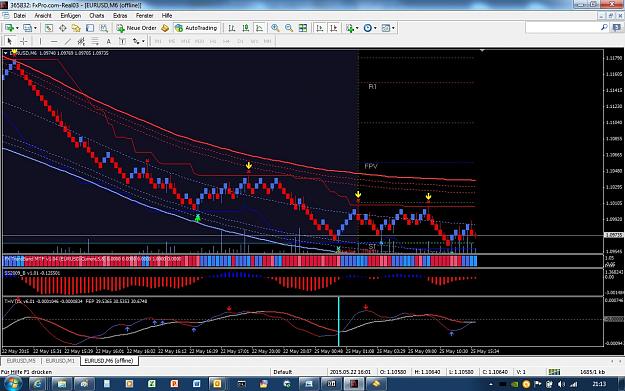Image resolution: width=625 pixels, height=391 pixels.
Task: Select the vertical line tool
Action: pos(40,41)
